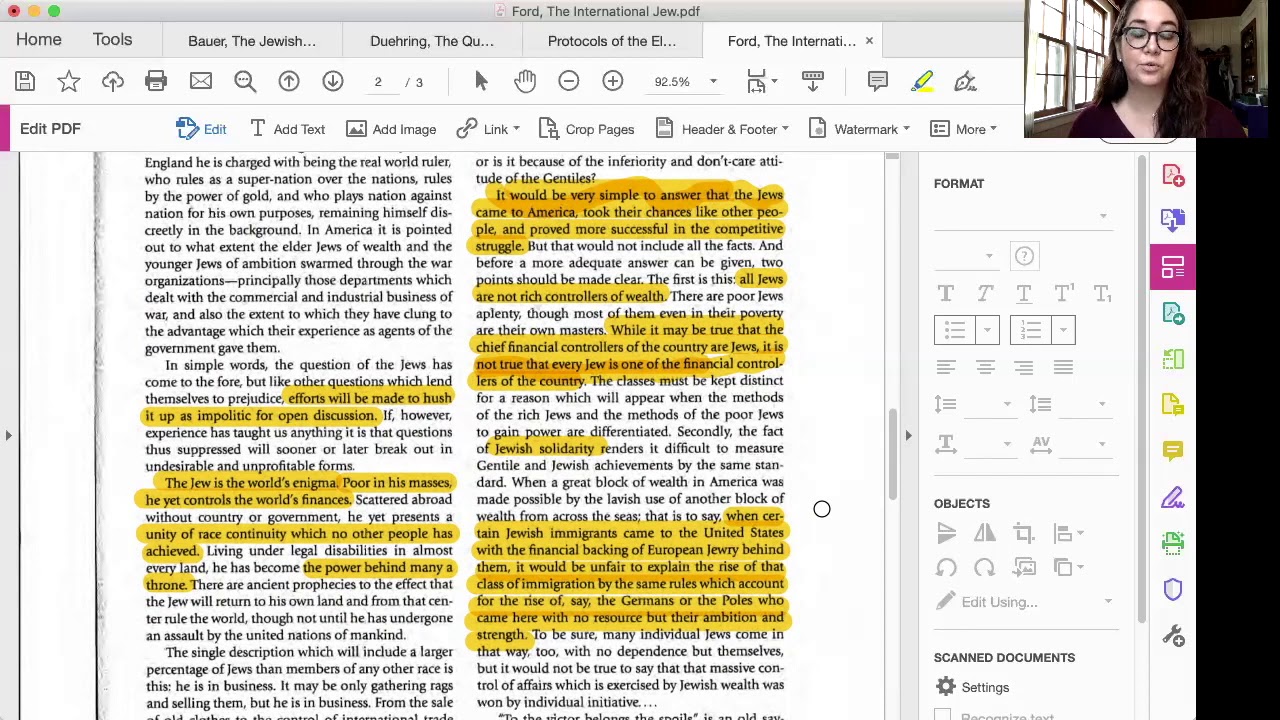The height and width of the screenshot is (720, 1280).
Task: Toggle underline text in Format panel
Action: [x=1024, y=294]
